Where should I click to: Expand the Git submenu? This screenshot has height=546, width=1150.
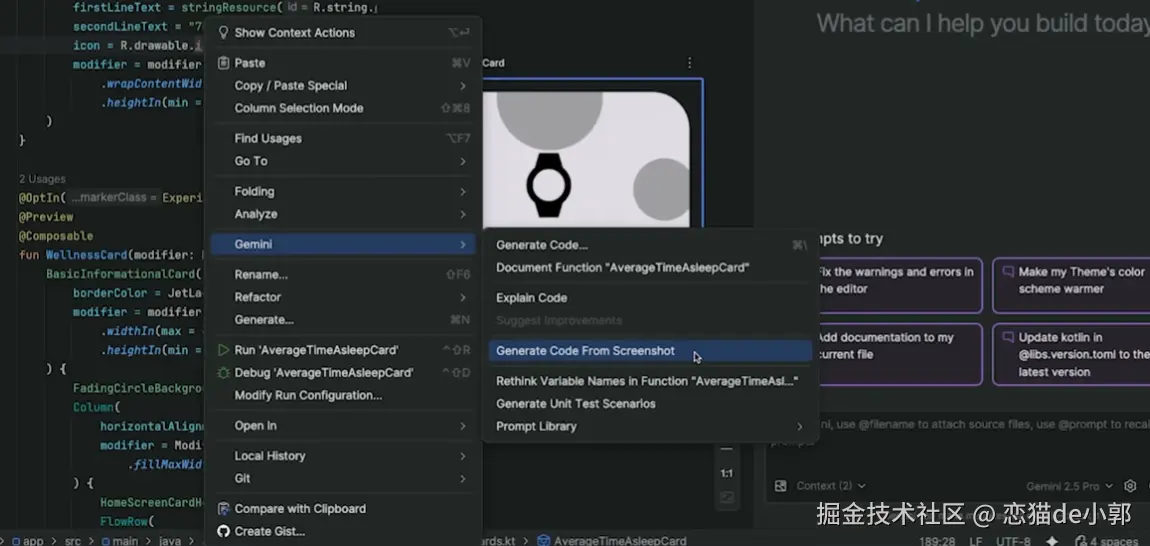[x=343, y=478]
